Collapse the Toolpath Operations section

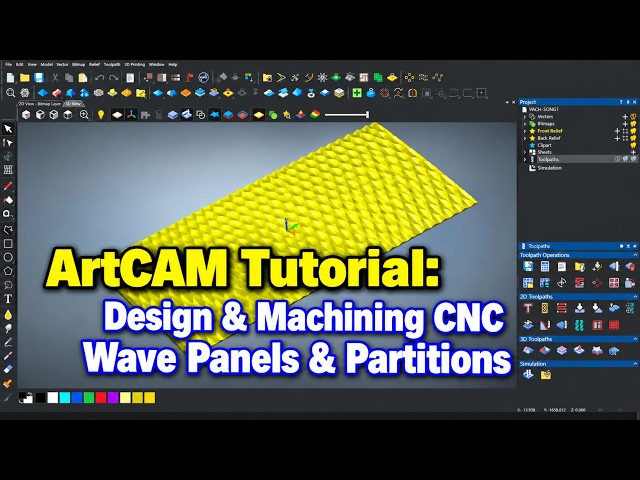pos(635,255)
